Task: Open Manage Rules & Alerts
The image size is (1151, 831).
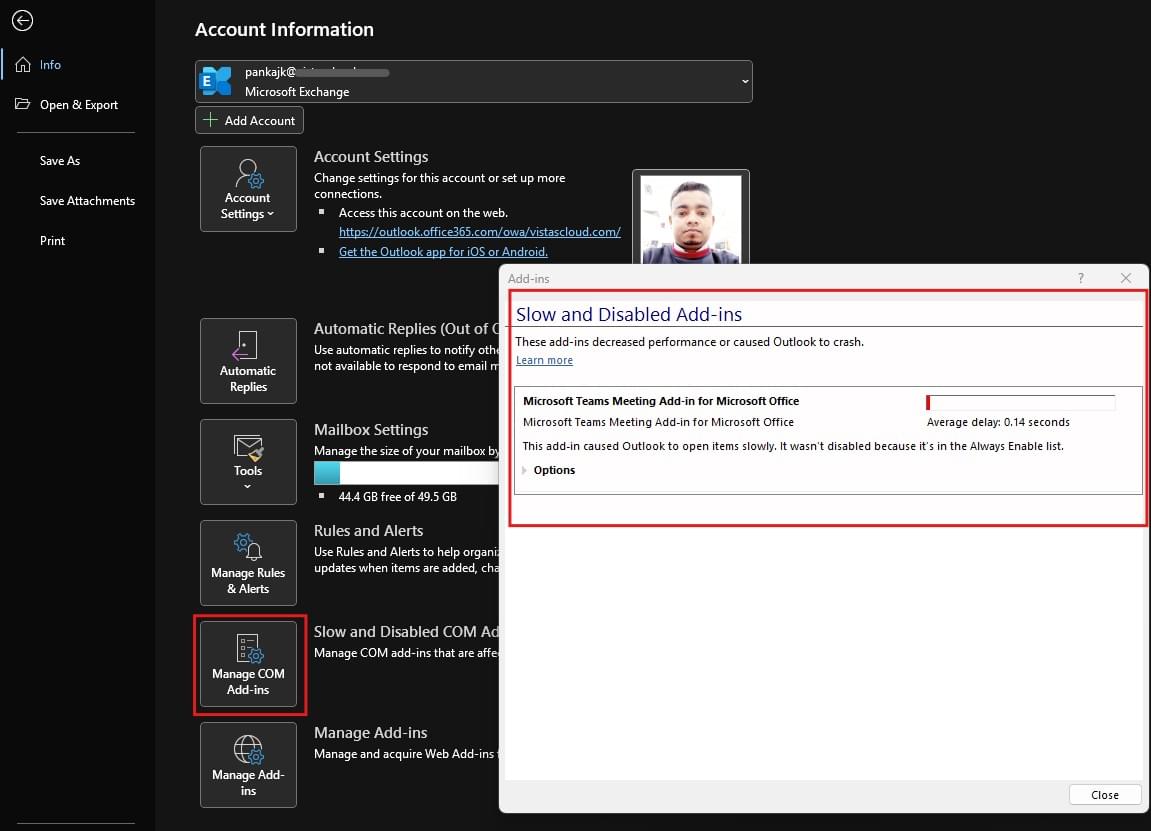Action: (x=248, y=563)
